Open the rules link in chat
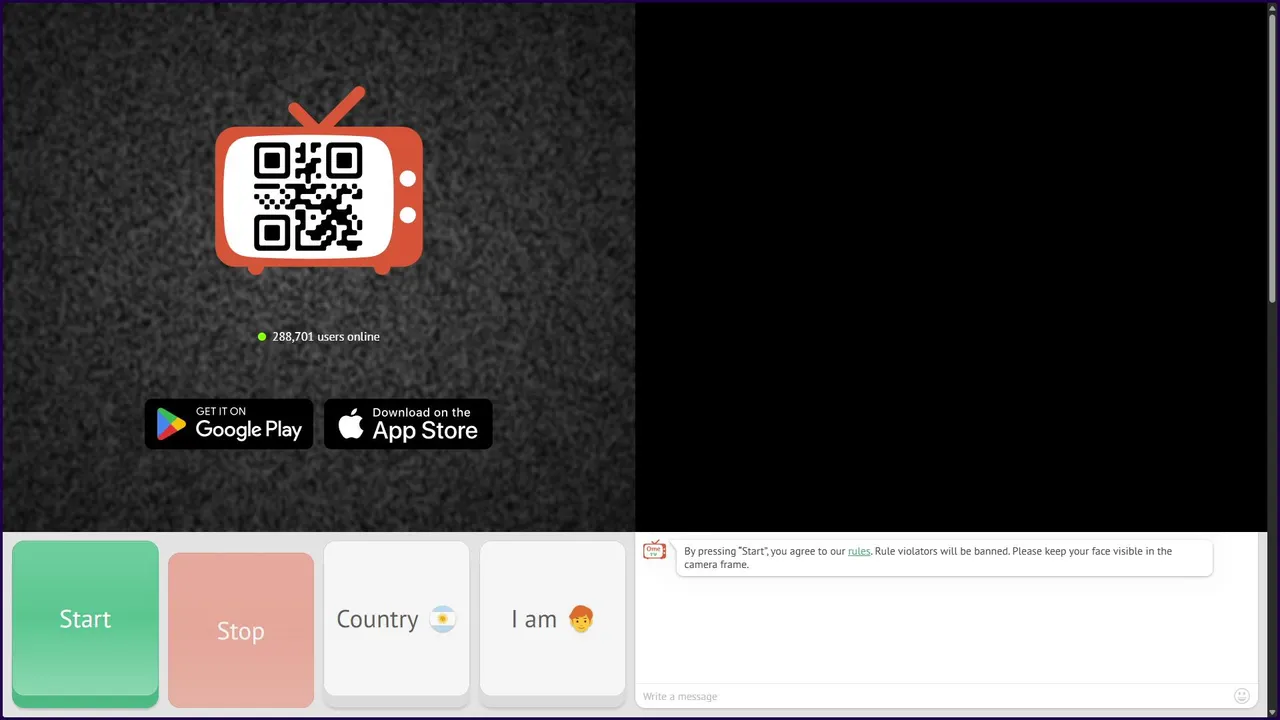The width and height of the screenshot is (1280, 720). tap(859, 551)
